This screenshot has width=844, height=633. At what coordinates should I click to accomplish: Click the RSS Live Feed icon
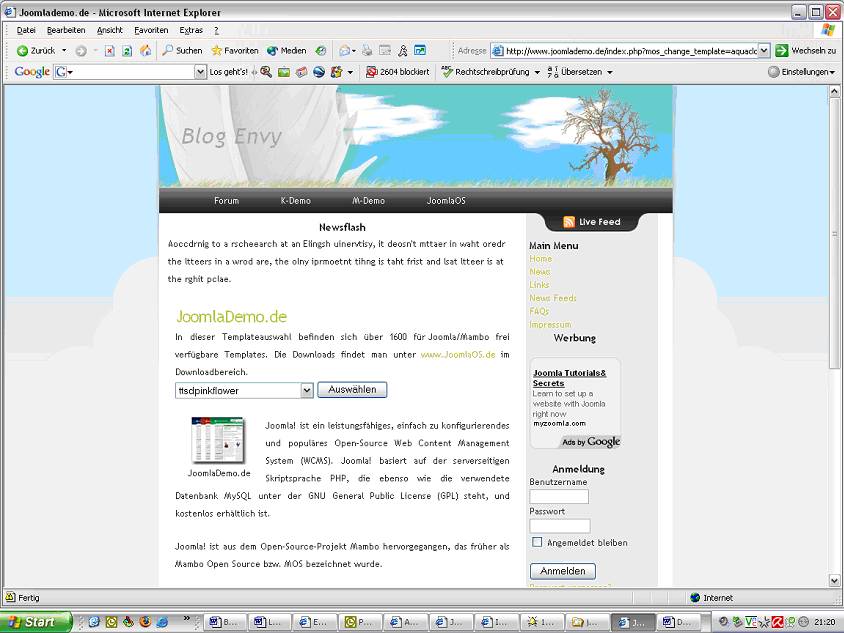pos(569,222)
